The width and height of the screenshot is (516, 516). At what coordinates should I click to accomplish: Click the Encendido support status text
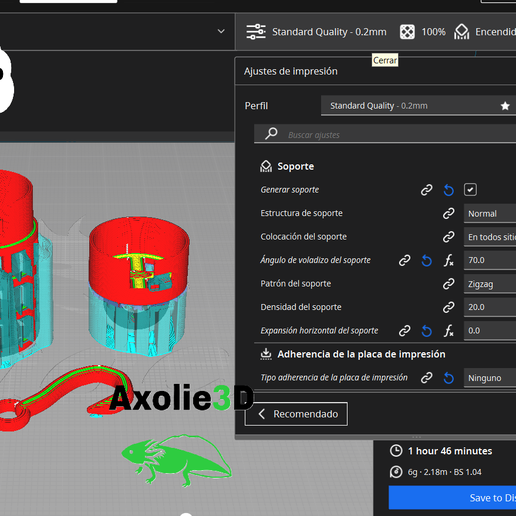pos(495,32)
